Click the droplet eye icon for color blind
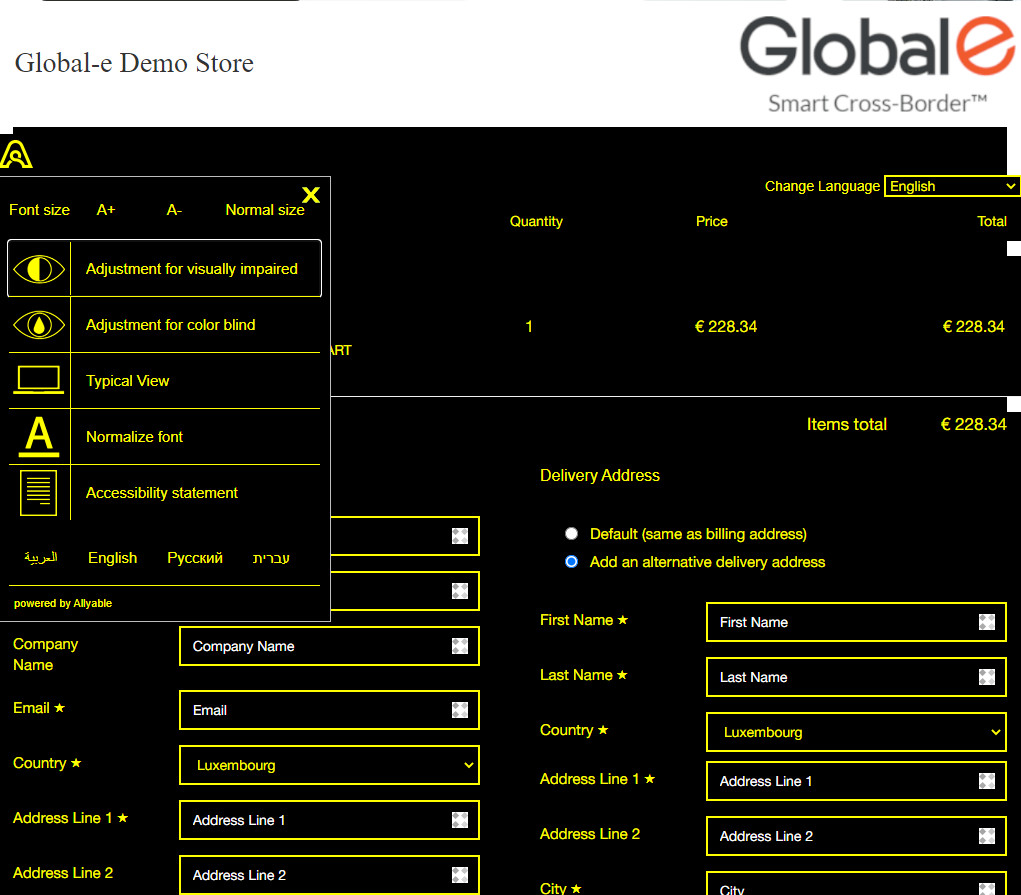 (x=38, y=325)
